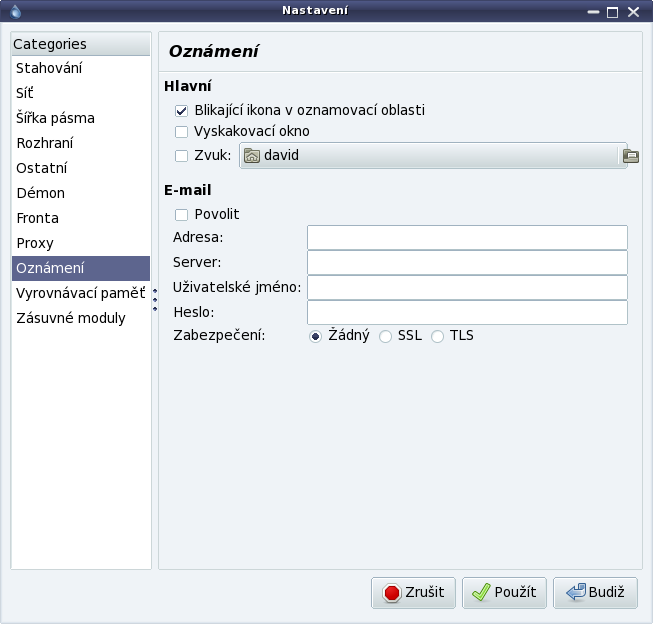The height and width of the screenshot is (624, 653).
Task: Click the Použít apply button
Action: tap(504, 592)
